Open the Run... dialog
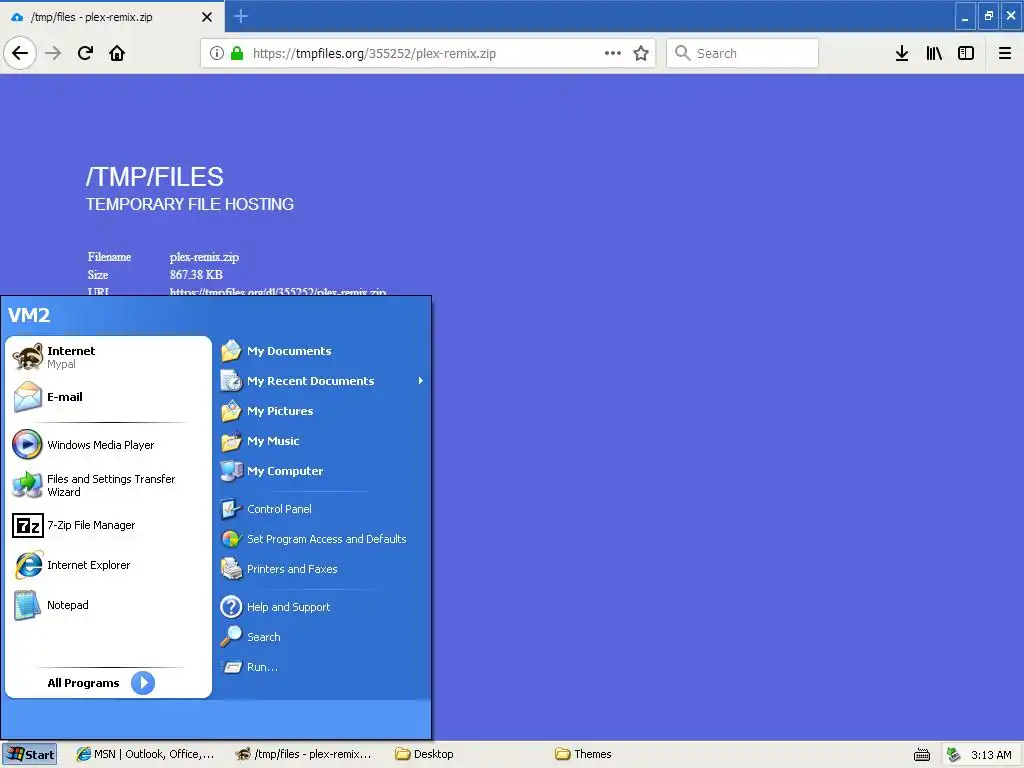The height and width of the screenshot is (768, 1024). pyautogui.click(x=323, y=667)
